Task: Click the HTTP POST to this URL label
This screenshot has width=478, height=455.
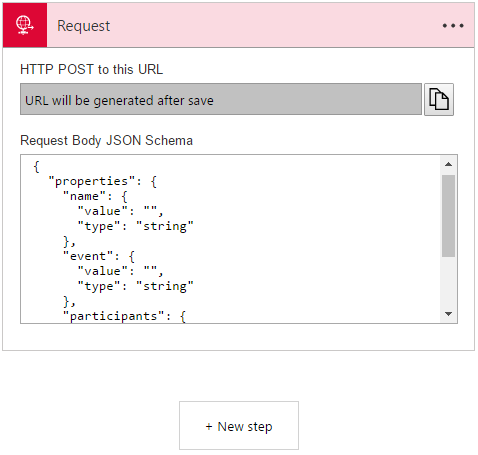Action: pyautogui.click(x=92, y=69)
